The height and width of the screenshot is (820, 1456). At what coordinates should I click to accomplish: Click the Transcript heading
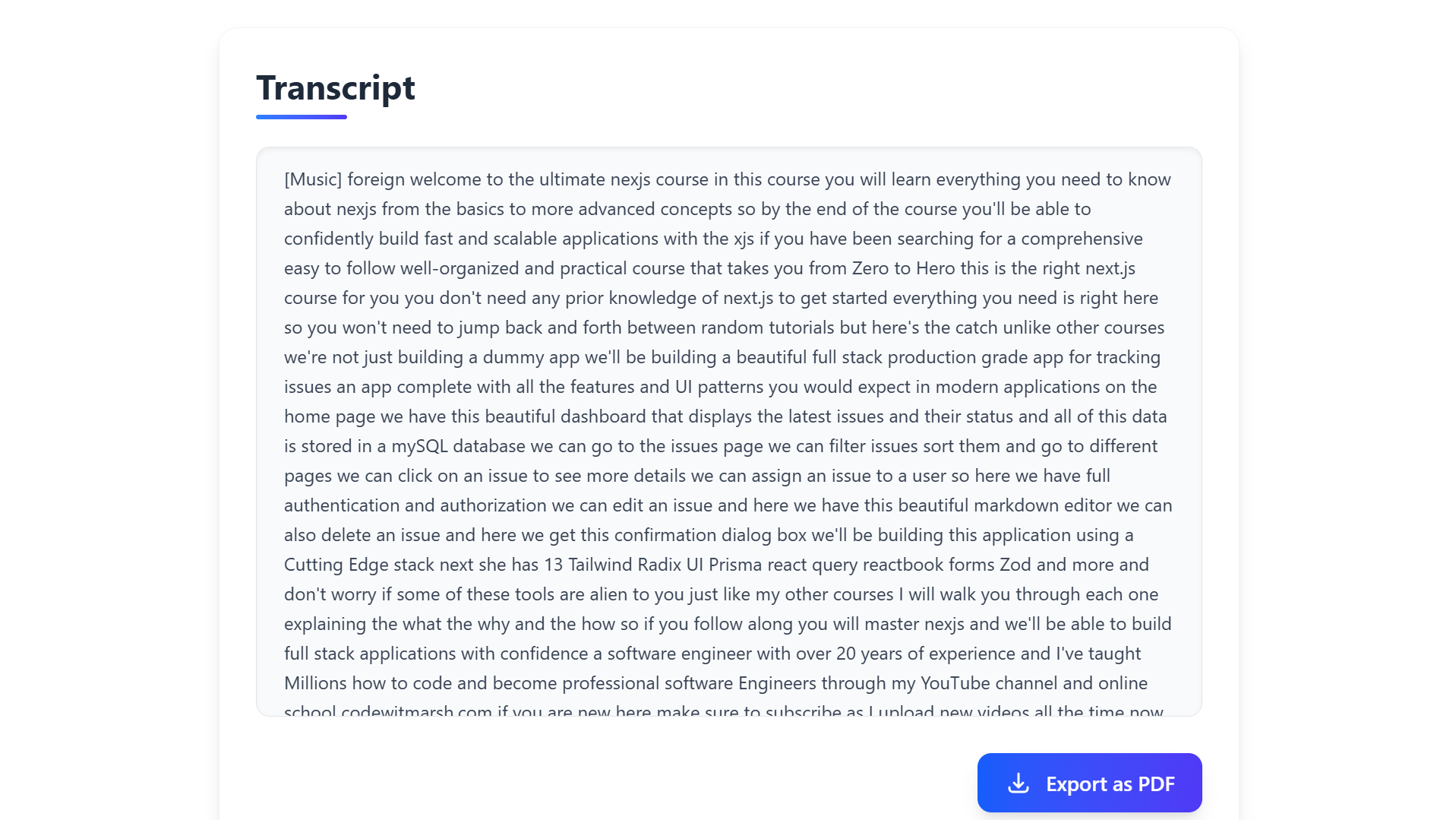[336, 88]
